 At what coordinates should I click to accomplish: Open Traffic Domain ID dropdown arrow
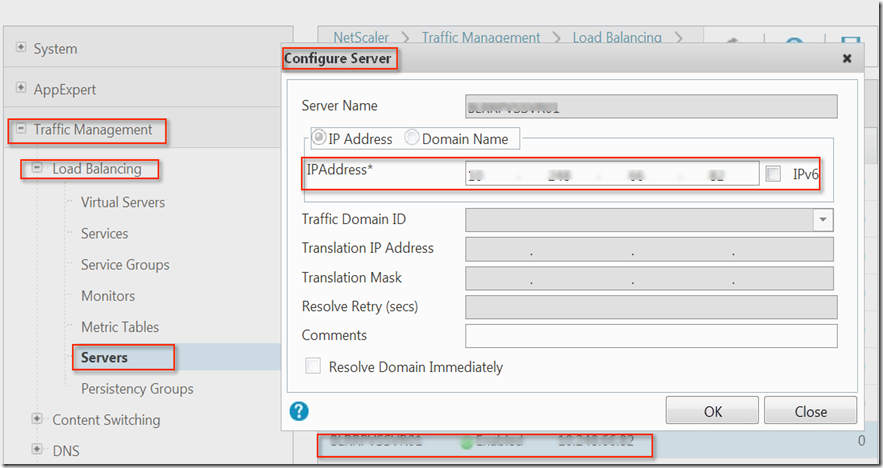[823, 220]
